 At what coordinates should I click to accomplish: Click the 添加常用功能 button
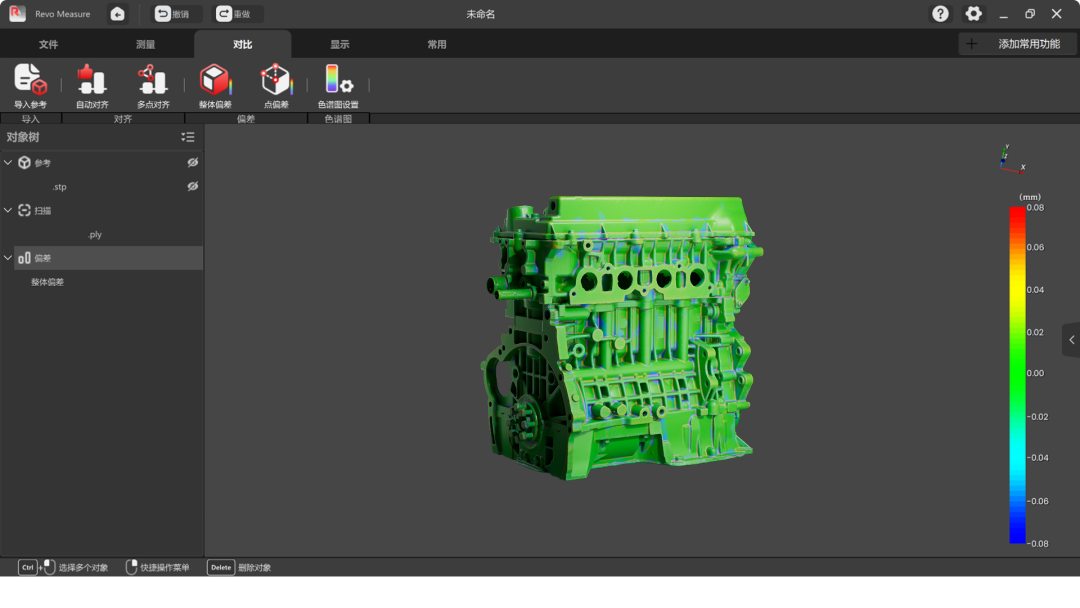(x=1018, y=44)
